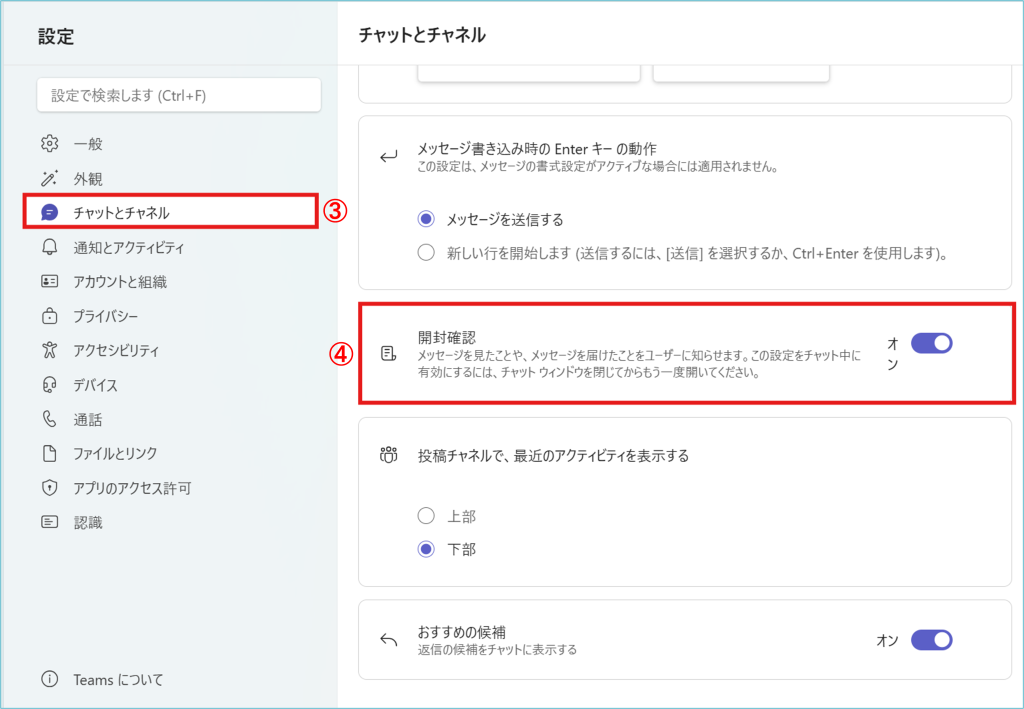Image resolution: width=1024 pixels, height=709 pixels.
Task: Open the 認識 settings section
Action: (88, 522)
